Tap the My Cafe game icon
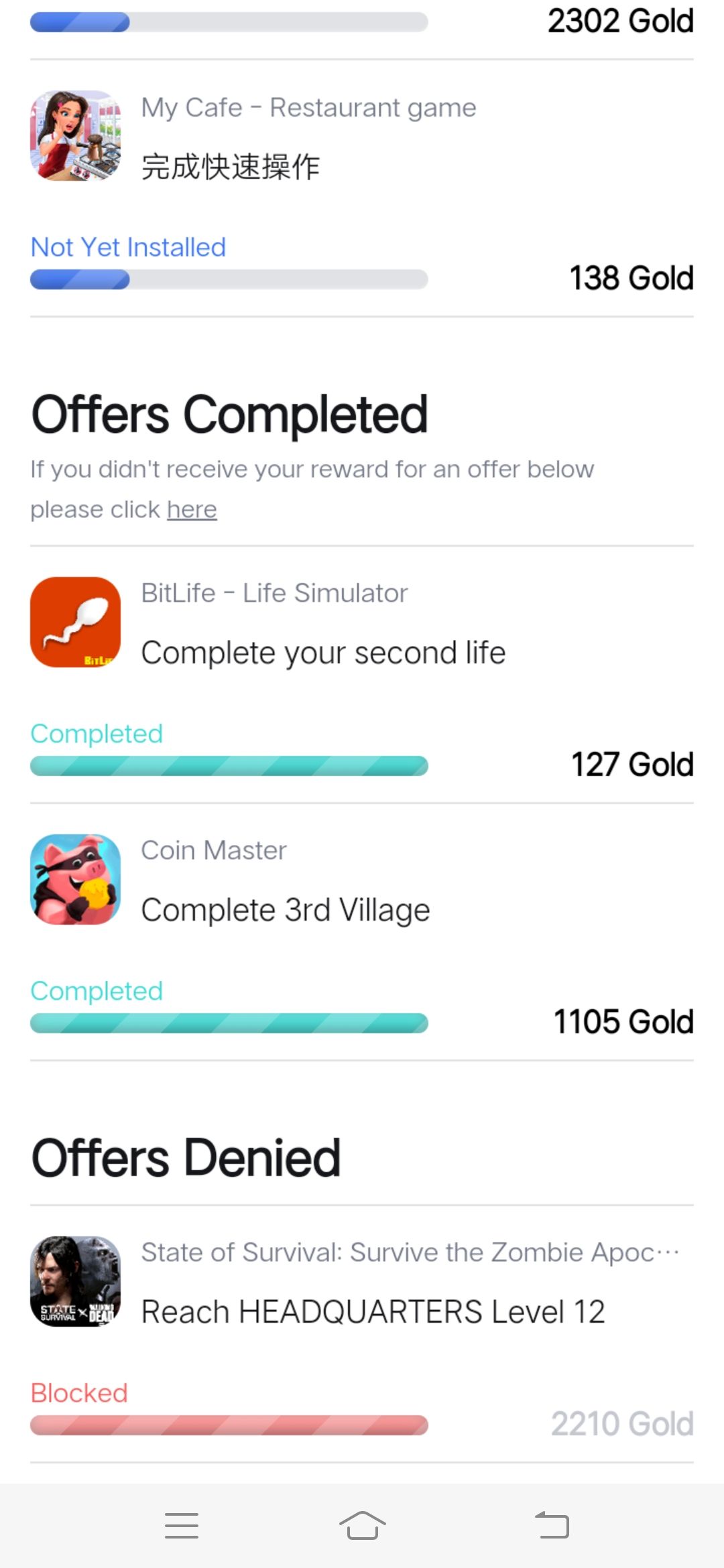Image resolution: width=724 pixels, height=1568 pixels. click(76, 136)
